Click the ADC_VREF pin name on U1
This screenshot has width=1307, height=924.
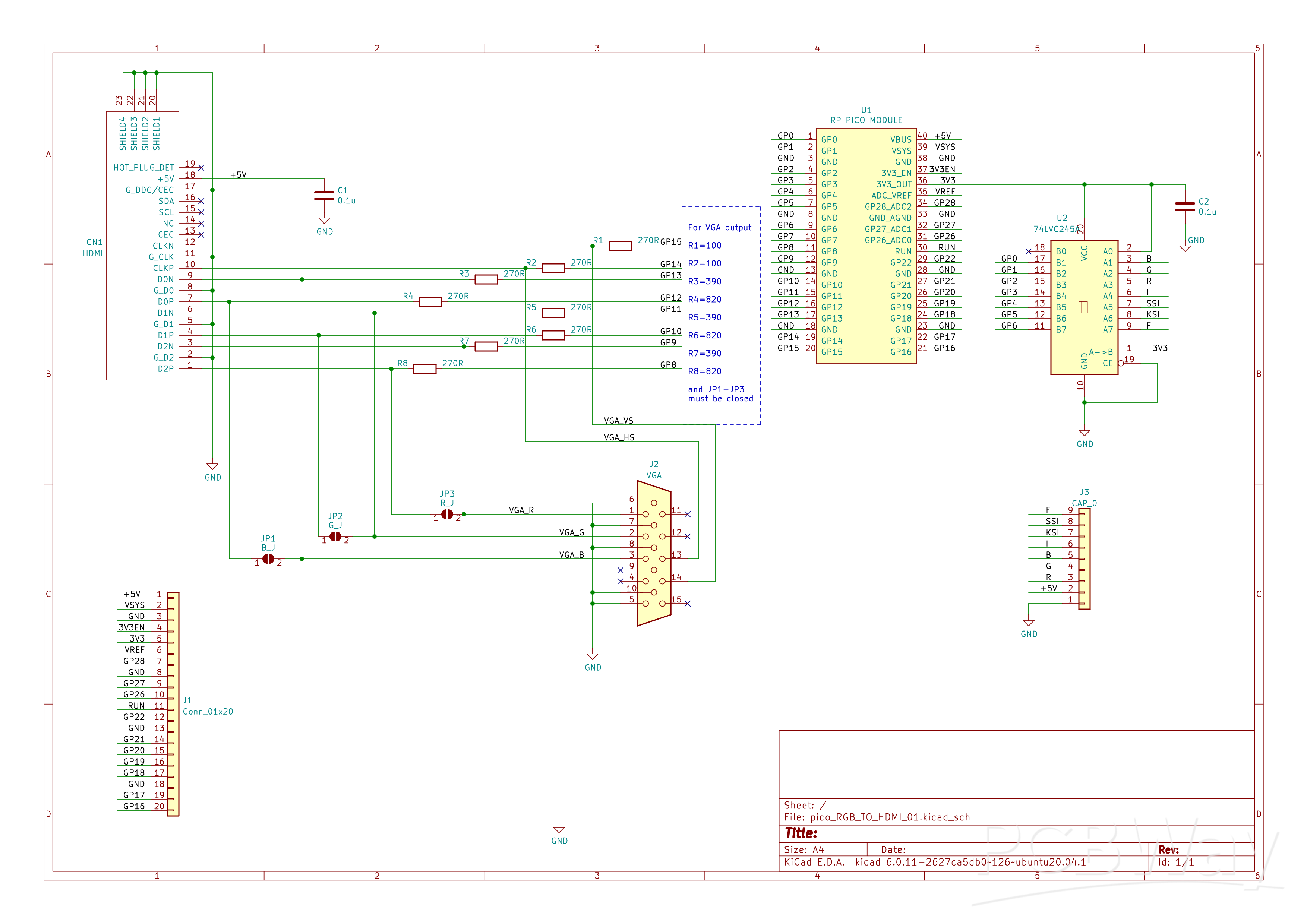(x=891, y=196)
